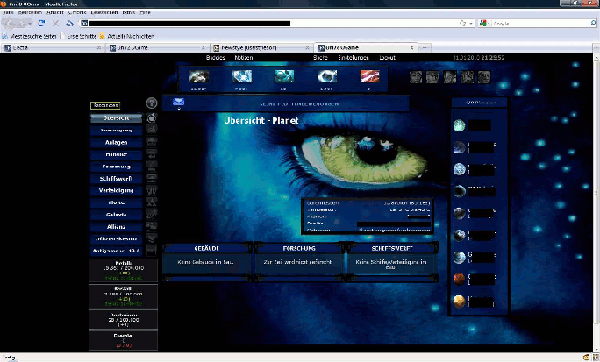Open a new tab with the plus button
The height and width of the screenshot is (362, 600).
424,48
